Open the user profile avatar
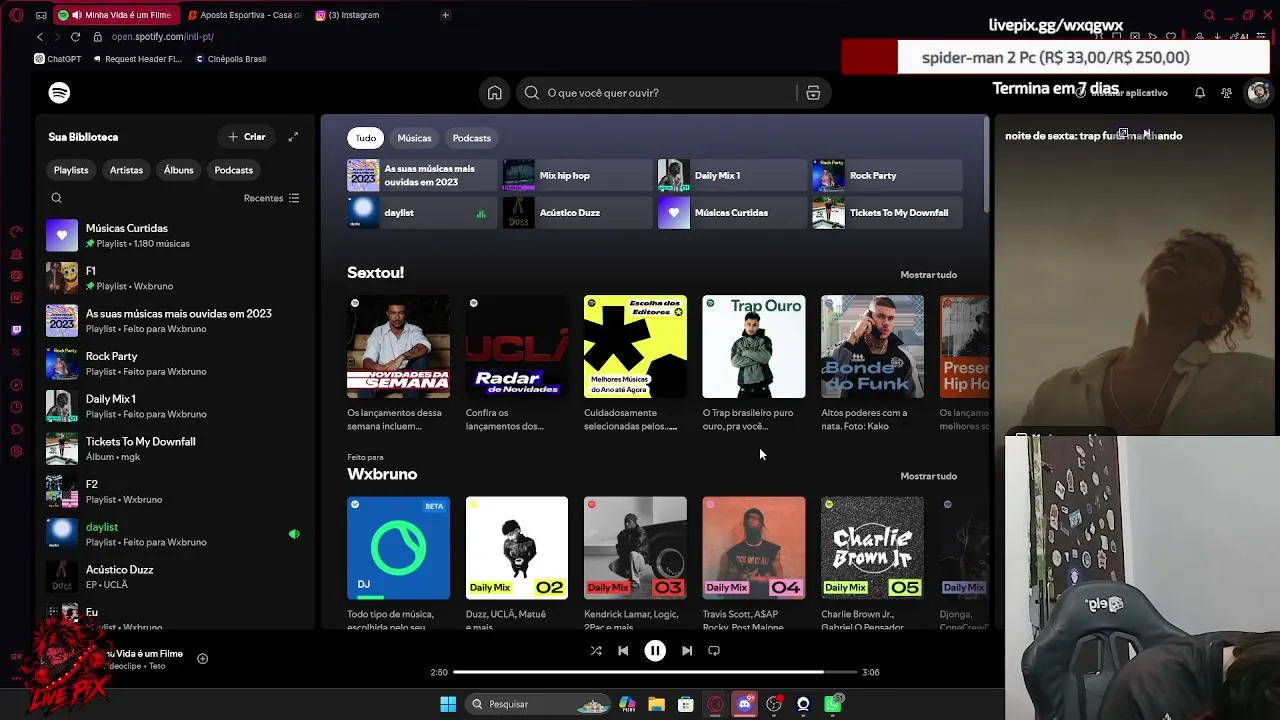Screen dimensions: 1280x720 coord(1258,93)
